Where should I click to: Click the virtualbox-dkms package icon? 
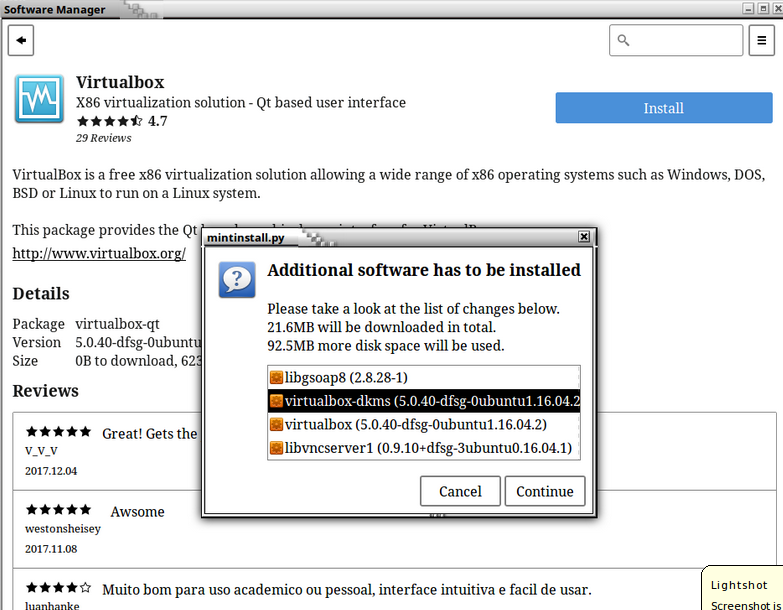pos(276,401)
